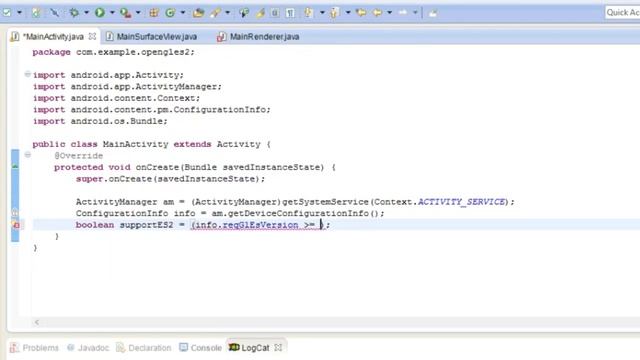
Task: Click the Run External Tools icon
Action: coord(126,13)
